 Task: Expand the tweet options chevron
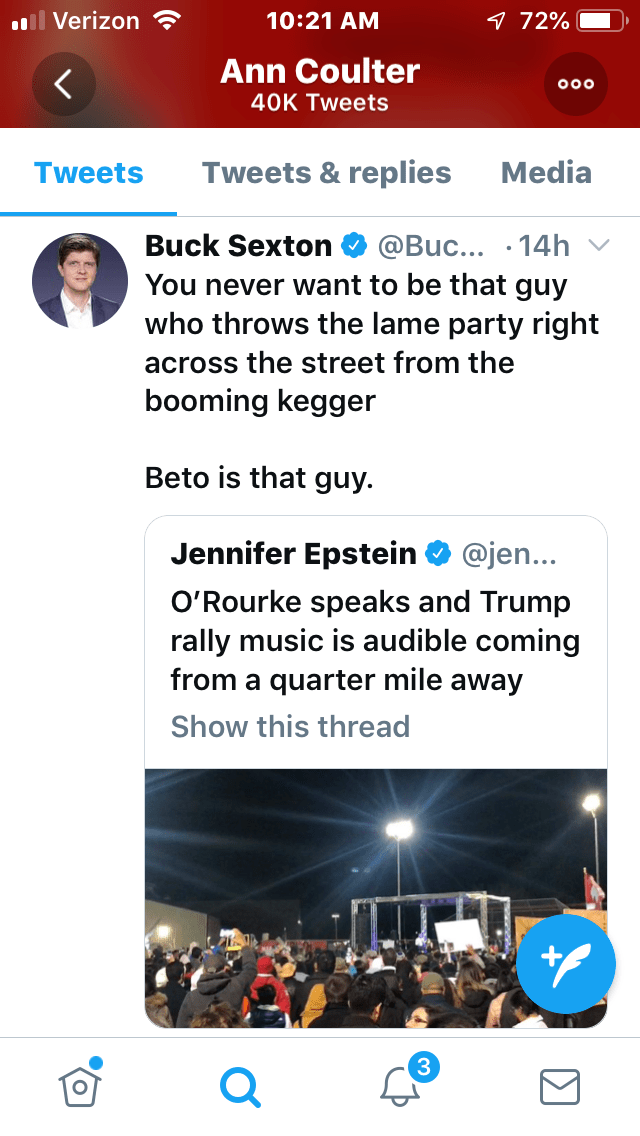(599, 246)
